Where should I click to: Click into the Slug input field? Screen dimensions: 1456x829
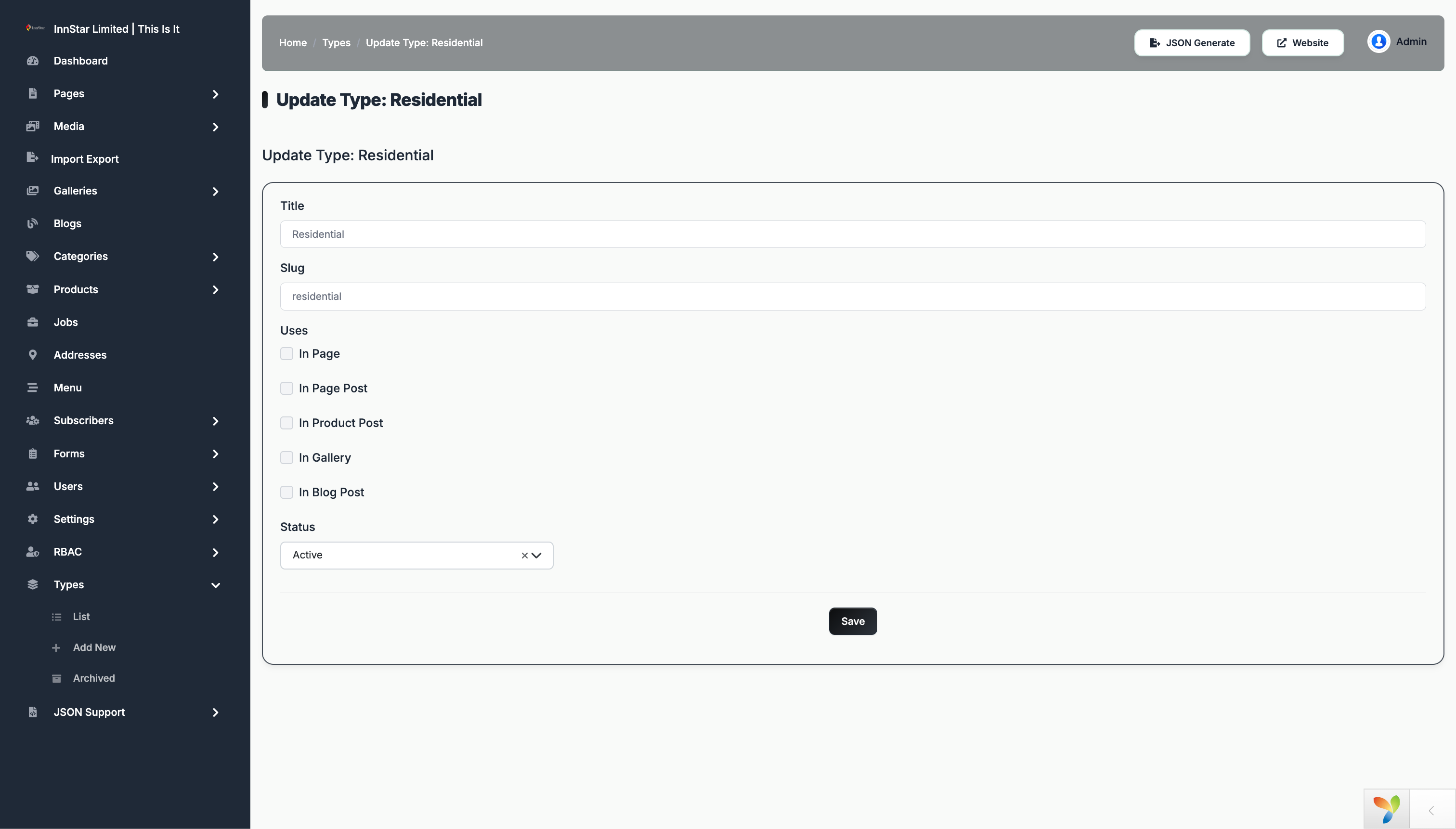[852, 297]
